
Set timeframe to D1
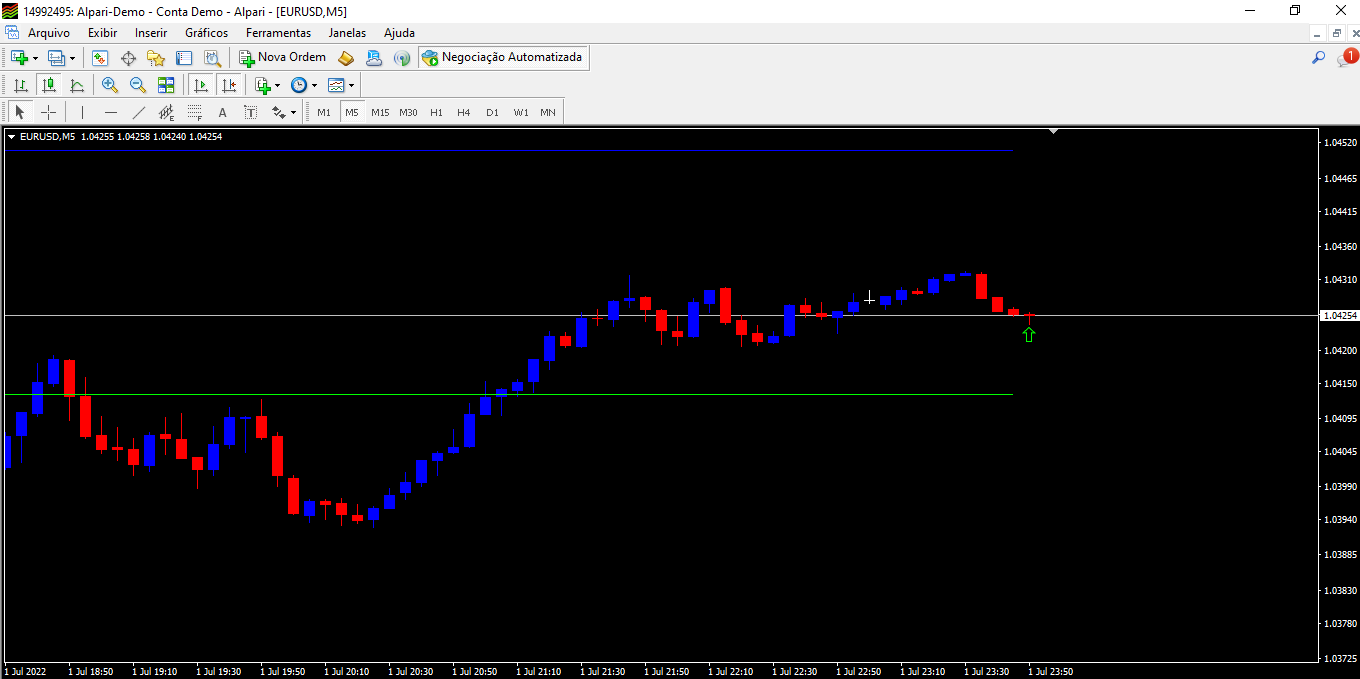click(492, 112)
